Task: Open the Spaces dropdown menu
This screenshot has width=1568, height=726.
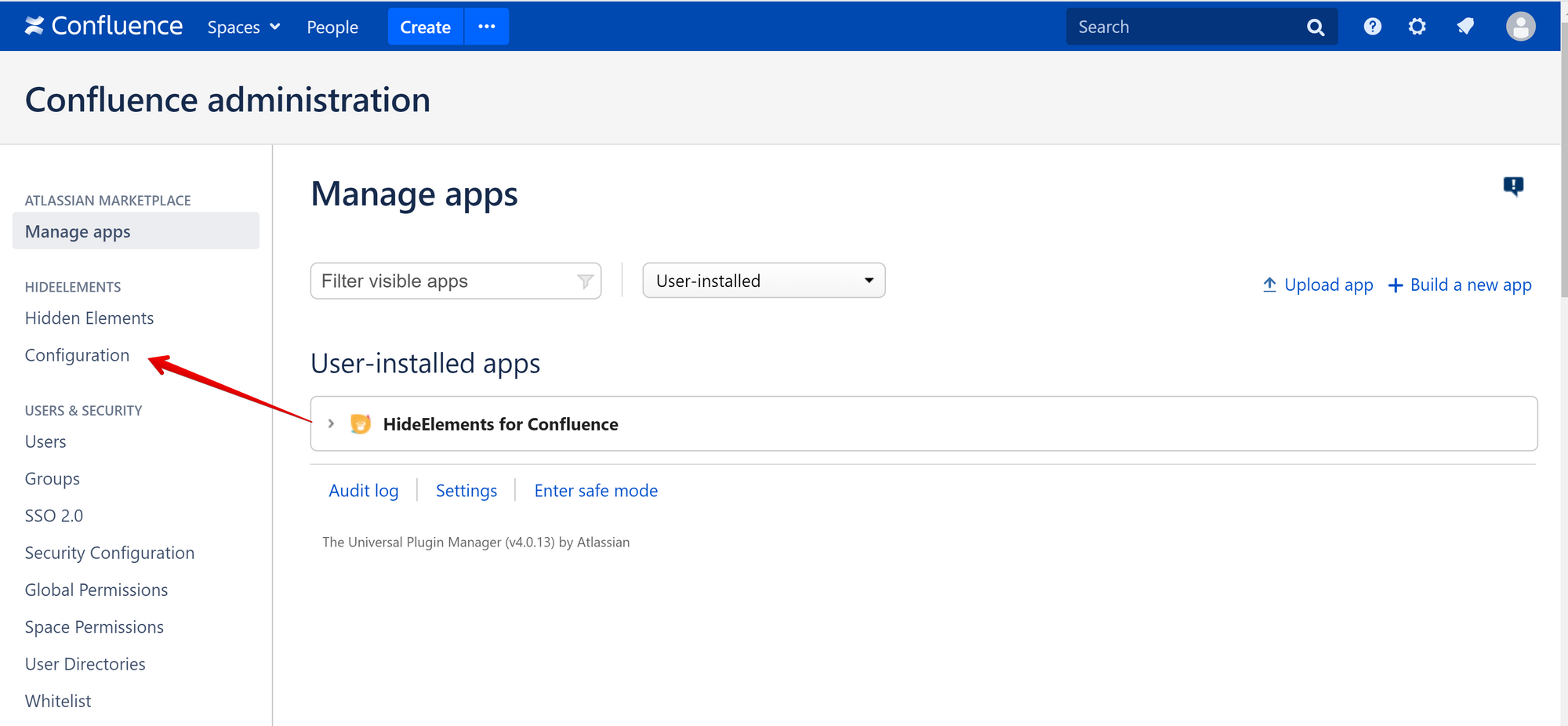Action: [x=244, y=27]
